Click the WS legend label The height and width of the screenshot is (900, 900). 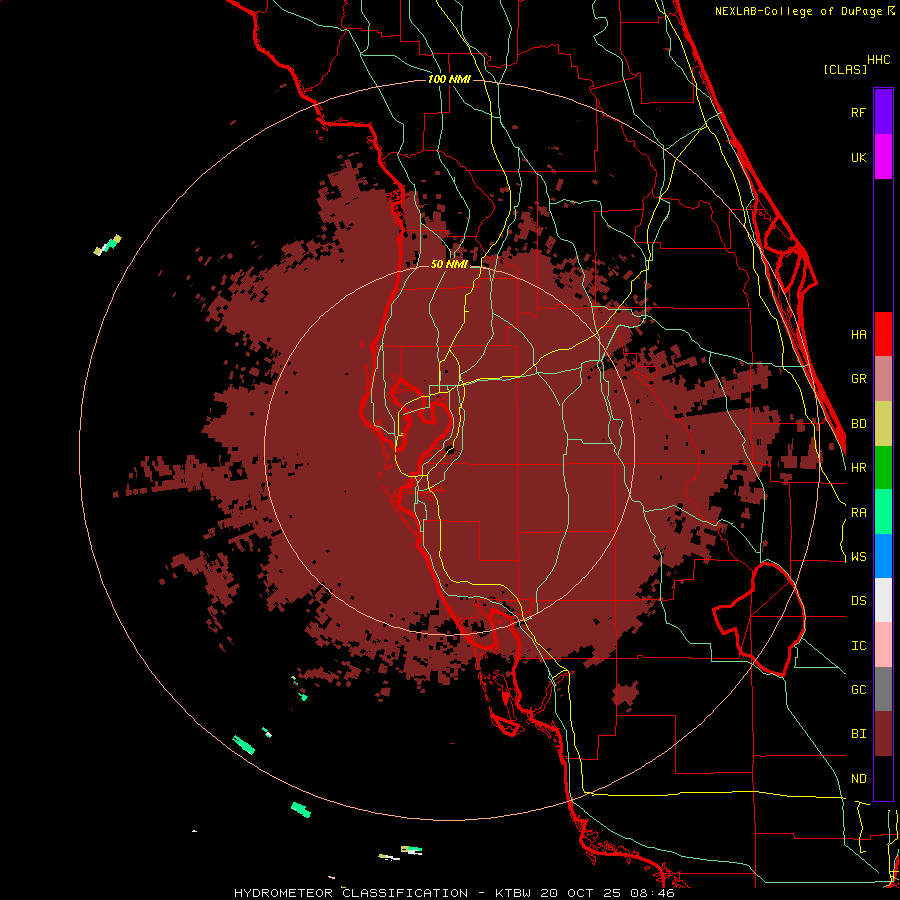pyautogui.click(x=858, y=557)
